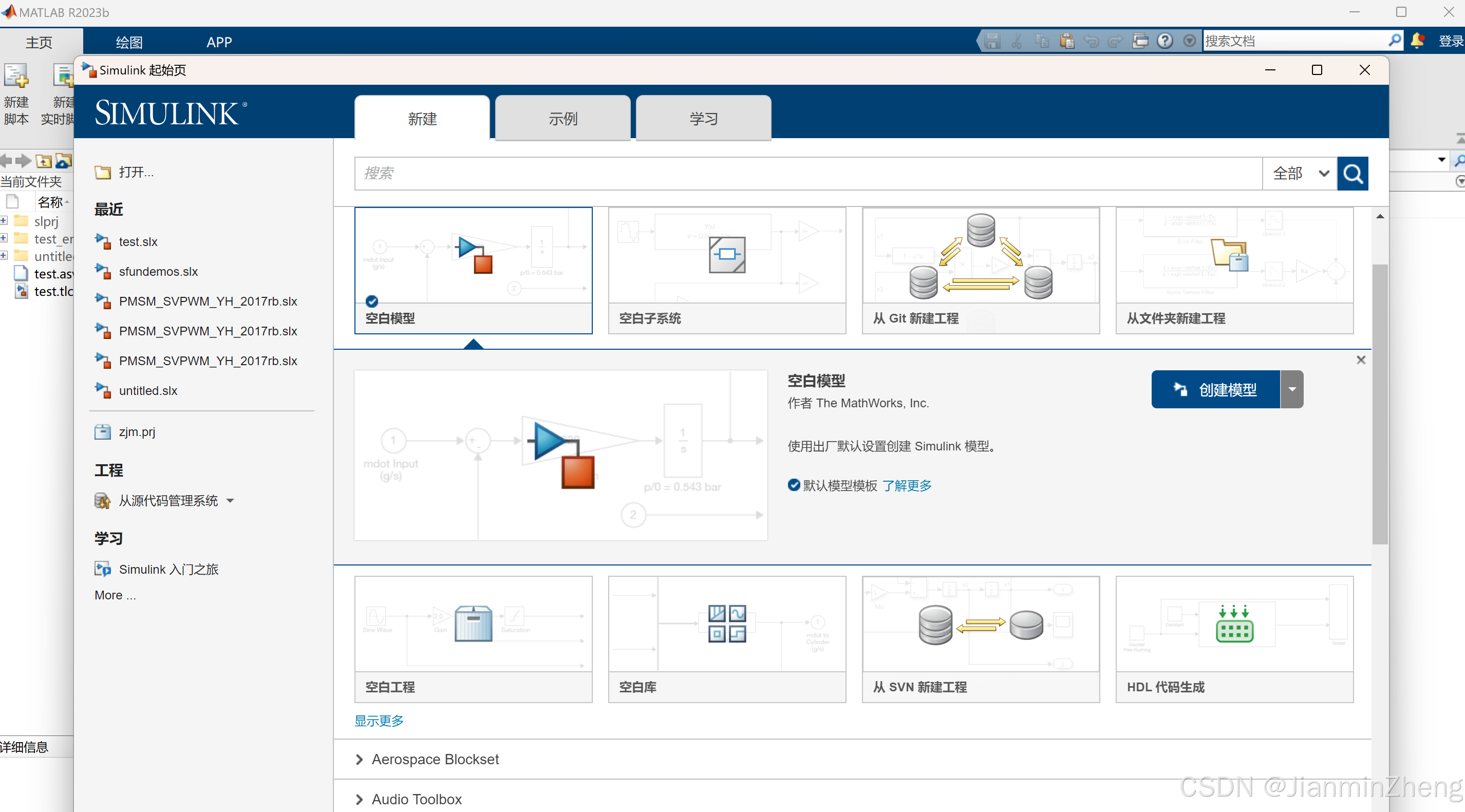The height and width of the screenshot is (812, 1465).
Task: Open the 创建模型 dropdown arrow
Action: 1291,389
